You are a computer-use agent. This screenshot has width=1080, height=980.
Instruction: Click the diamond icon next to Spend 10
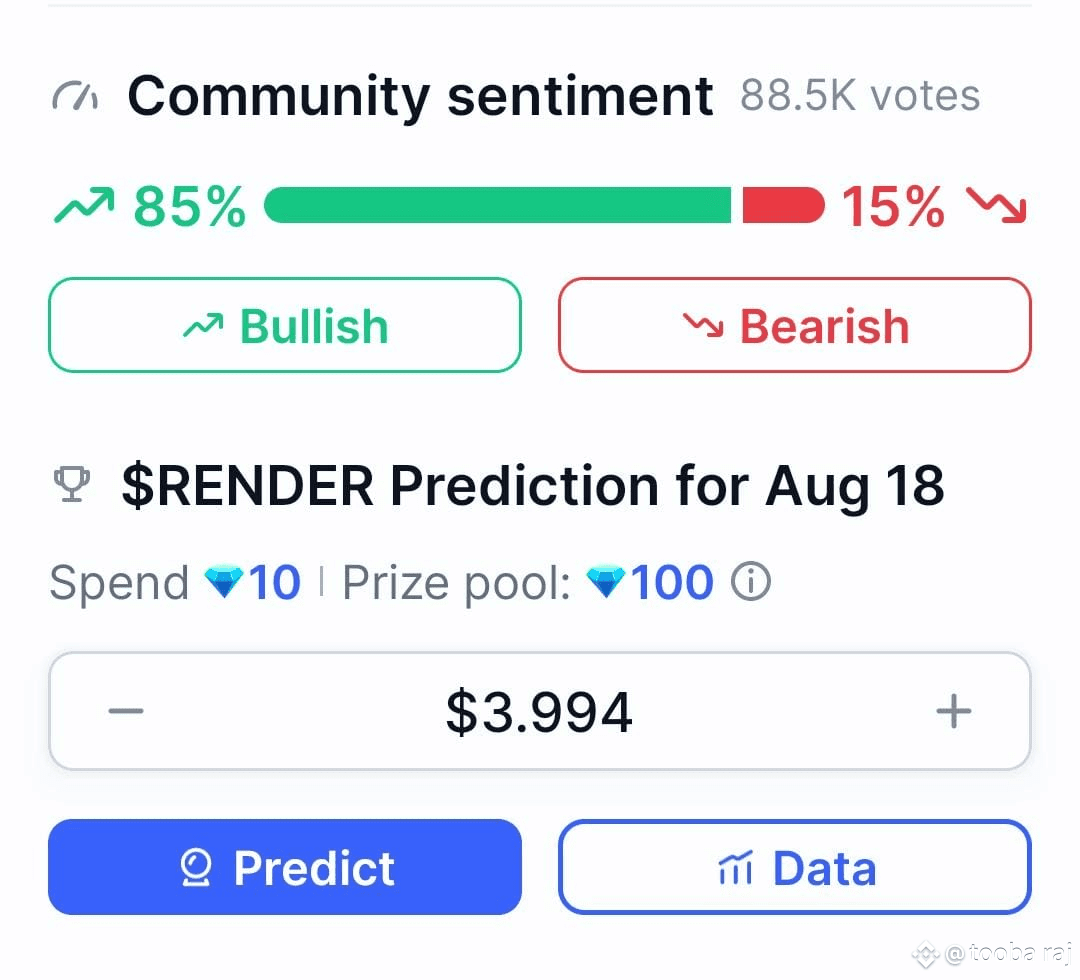point(224,582)
